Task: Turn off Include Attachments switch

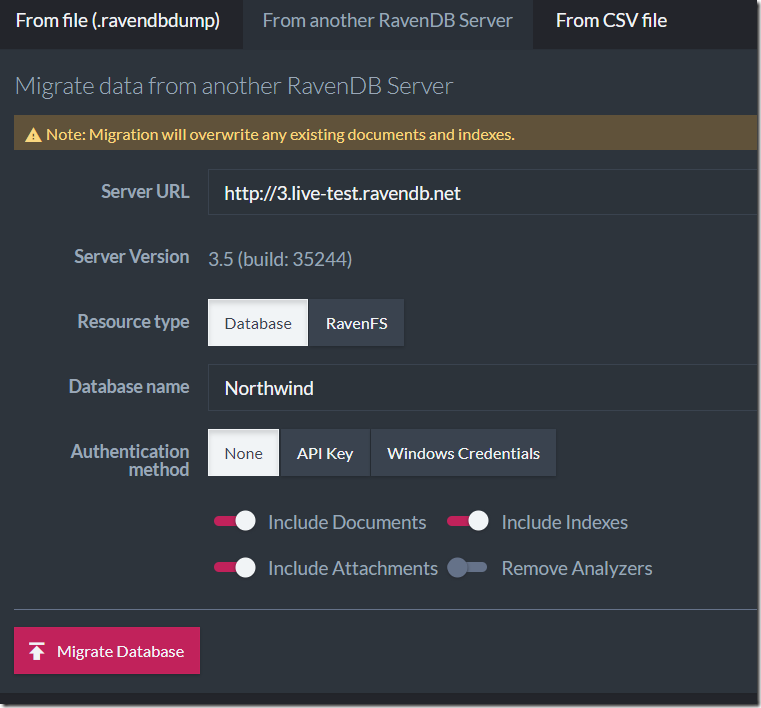Action: [235, 568]
